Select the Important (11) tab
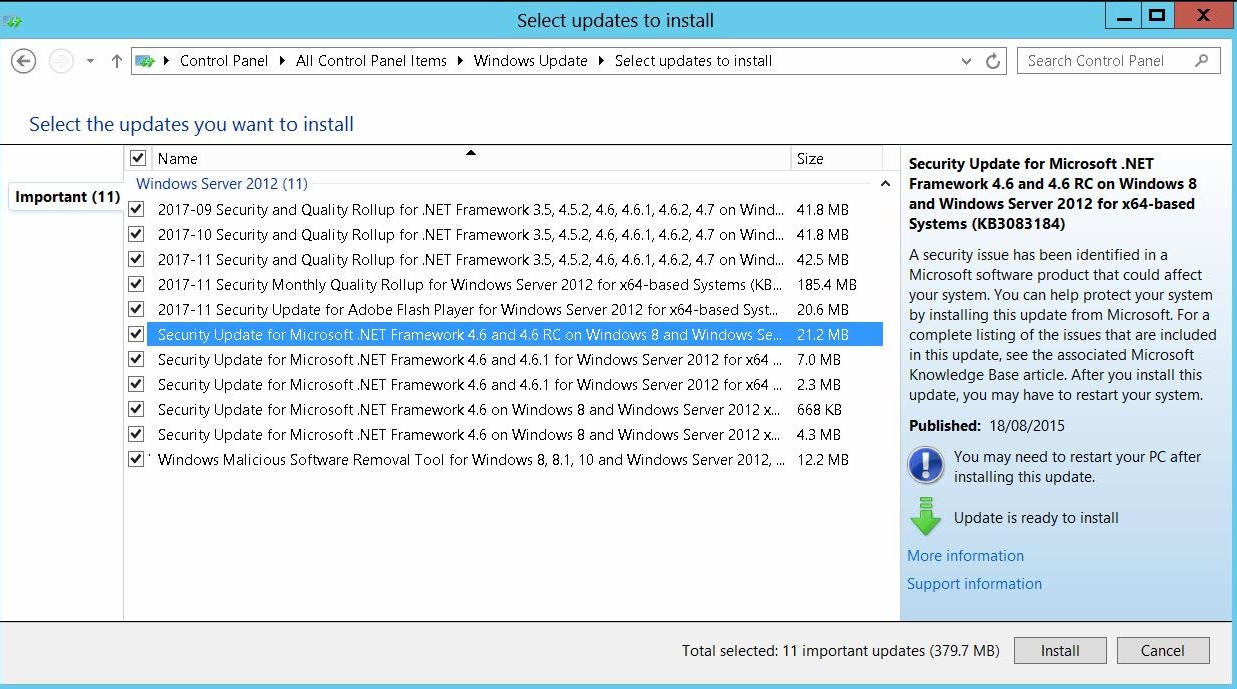The height and width of the screenshot is (689, 1237). coord(67,197)
